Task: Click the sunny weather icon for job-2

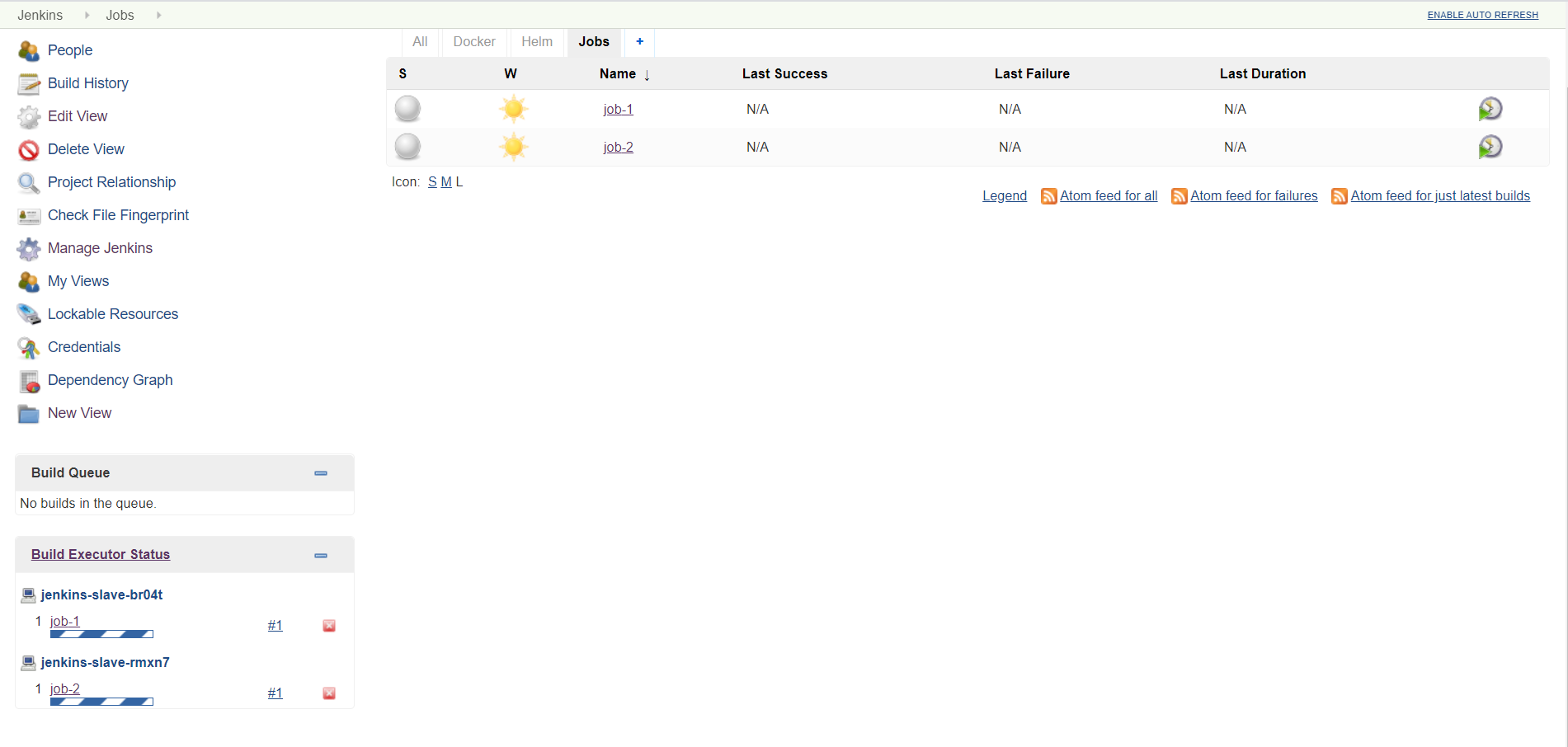Action: pos(513,147)
